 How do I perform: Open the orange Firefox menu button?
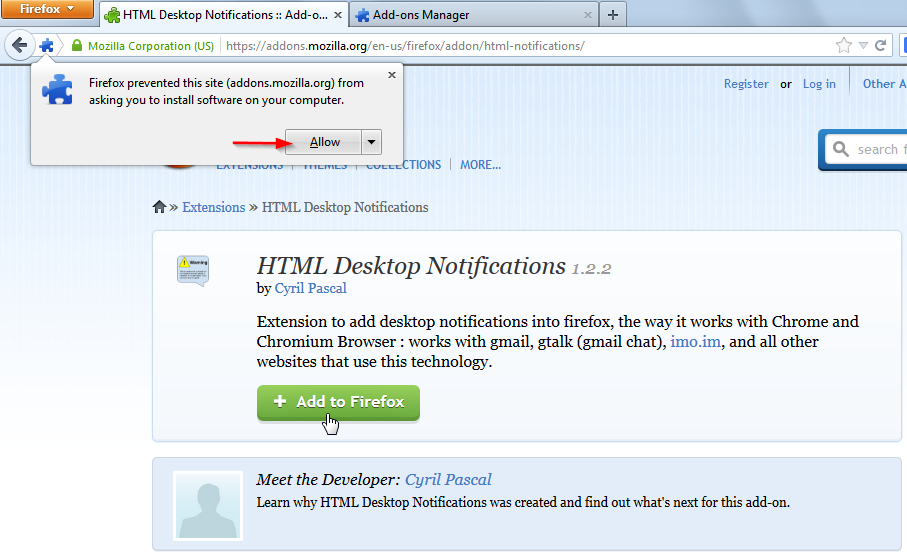pyautogui.click(x=46, y=9)
